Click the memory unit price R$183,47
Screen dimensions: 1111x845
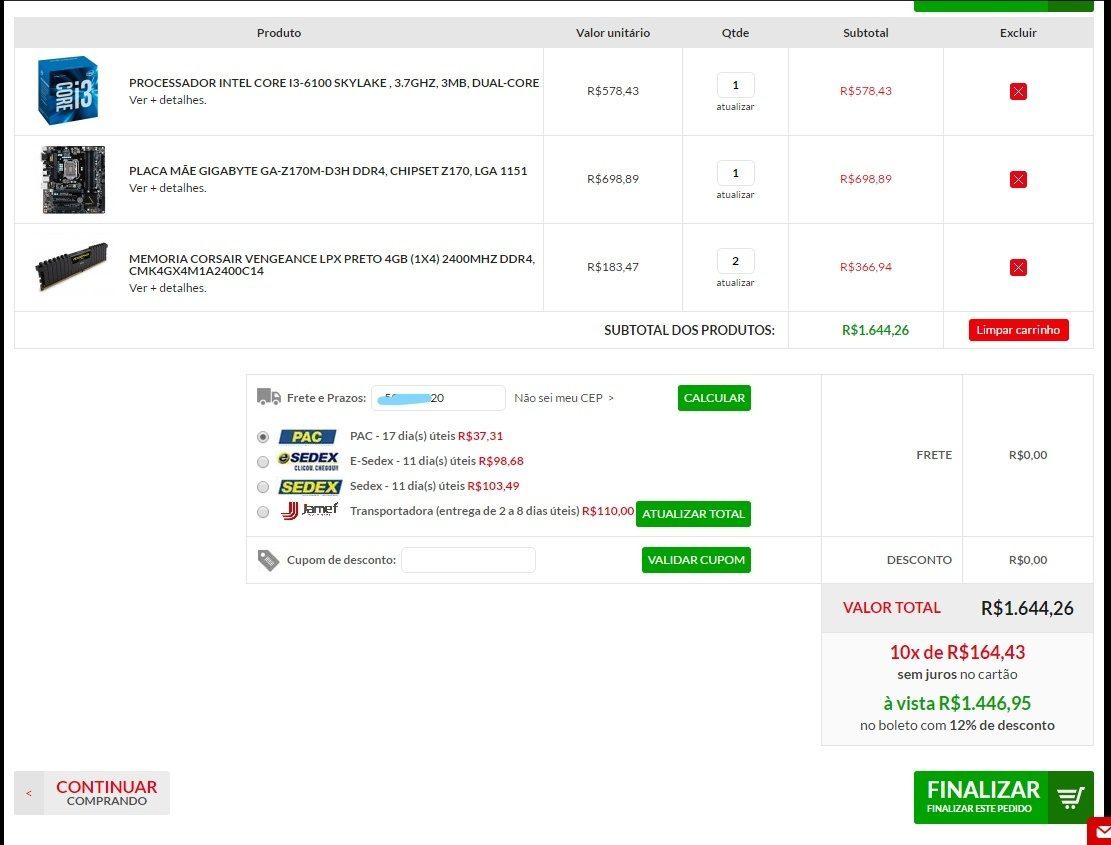point(613,267)
